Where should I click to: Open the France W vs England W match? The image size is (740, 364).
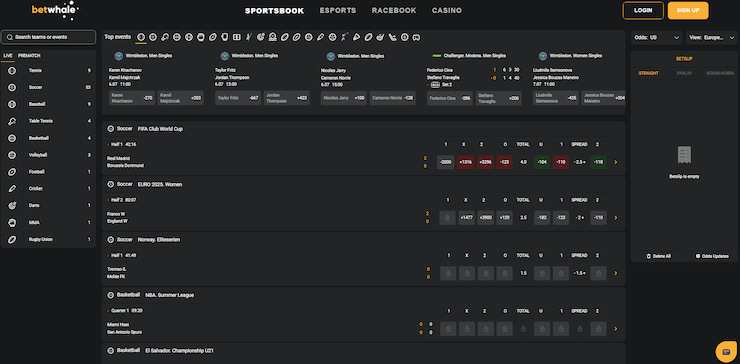118,218
